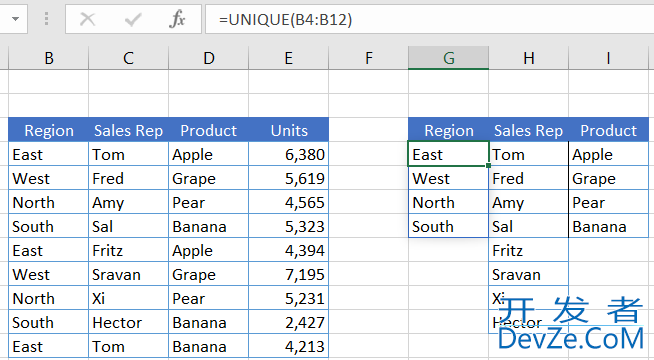654x360 pixels.
Task: Click Grape in column I
Action: coord(609,179)
